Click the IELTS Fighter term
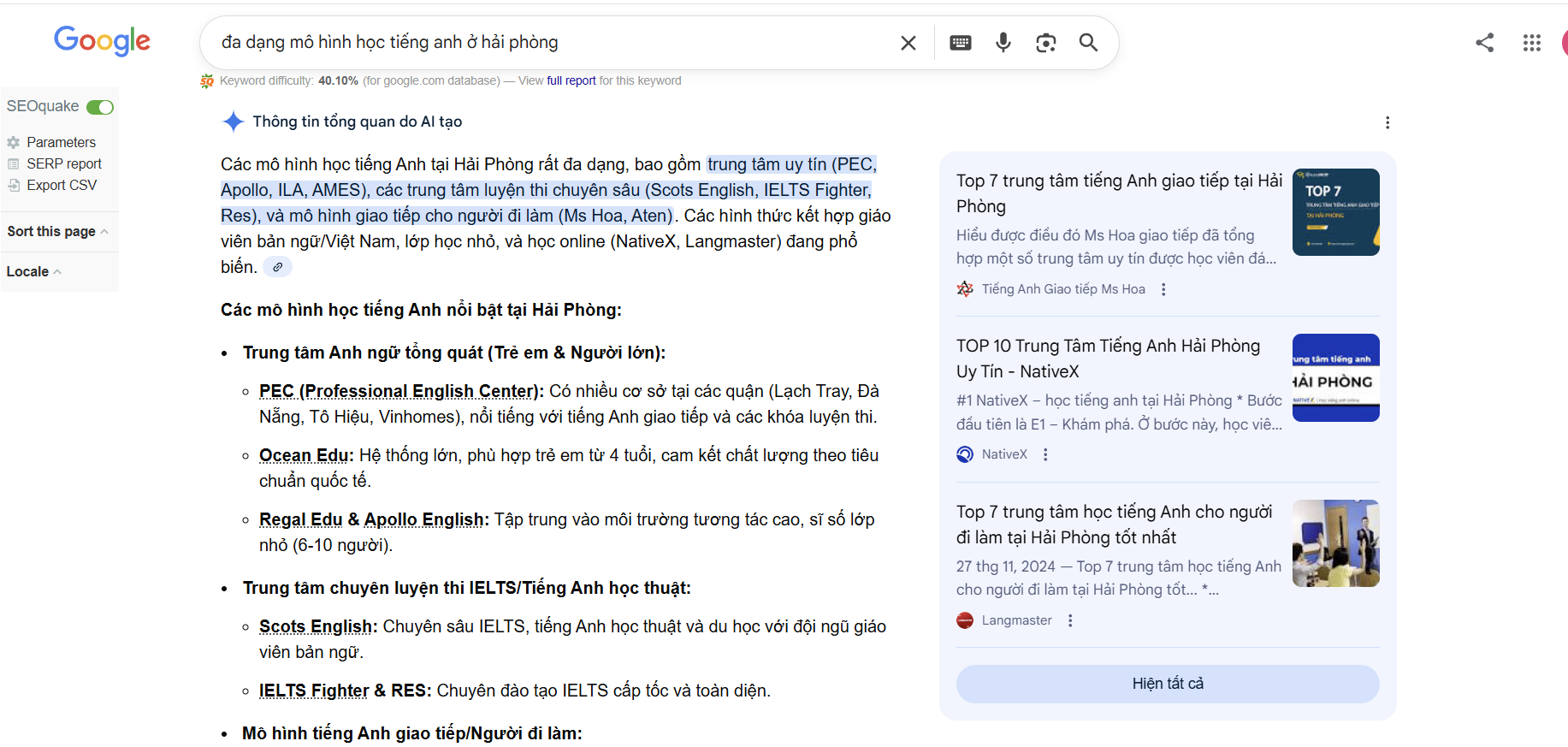1568x747 pixels. point(314,691)
